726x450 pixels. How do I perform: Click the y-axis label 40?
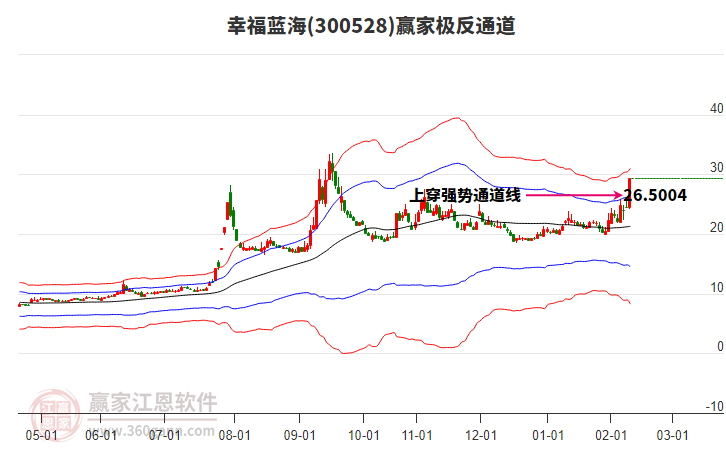coord(716,108)
